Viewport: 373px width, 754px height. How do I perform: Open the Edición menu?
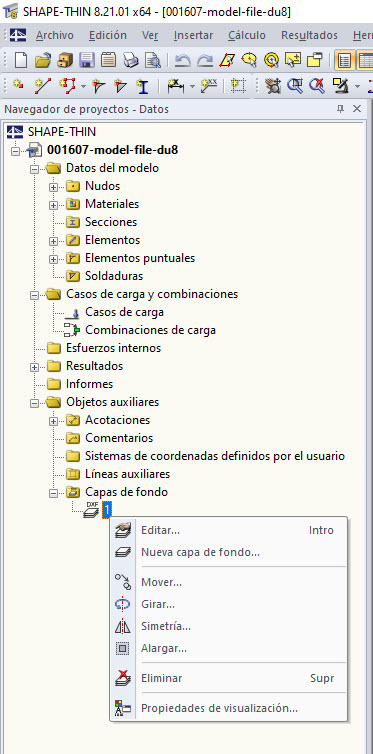108,35
